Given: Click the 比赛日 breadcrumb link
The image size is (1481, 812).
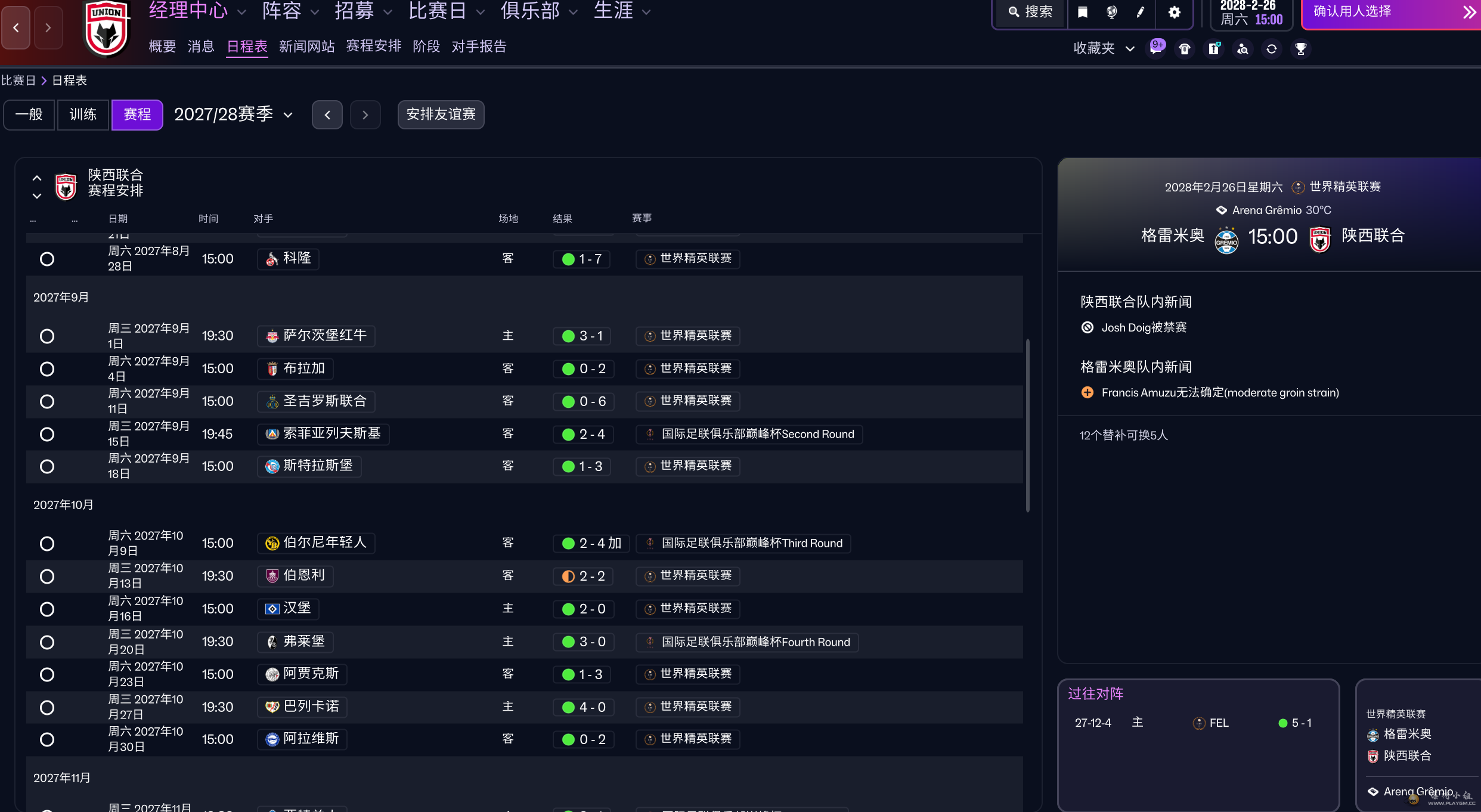Looking at the screenshot, I should tap(18, 80).
